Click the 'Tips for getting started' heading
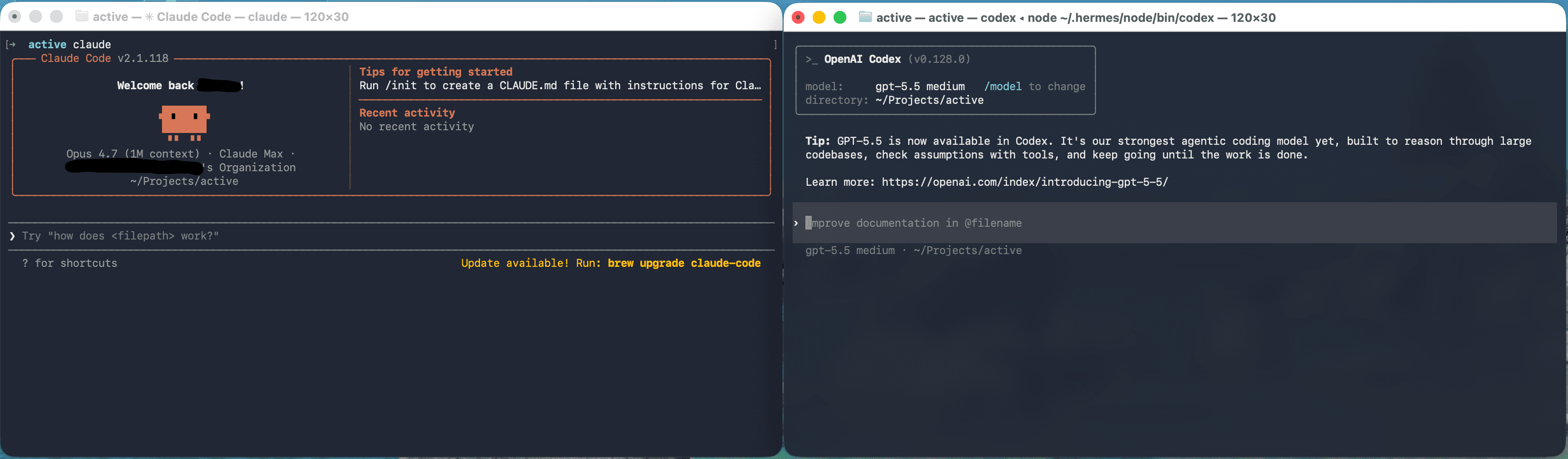 [x=436, y=72]
